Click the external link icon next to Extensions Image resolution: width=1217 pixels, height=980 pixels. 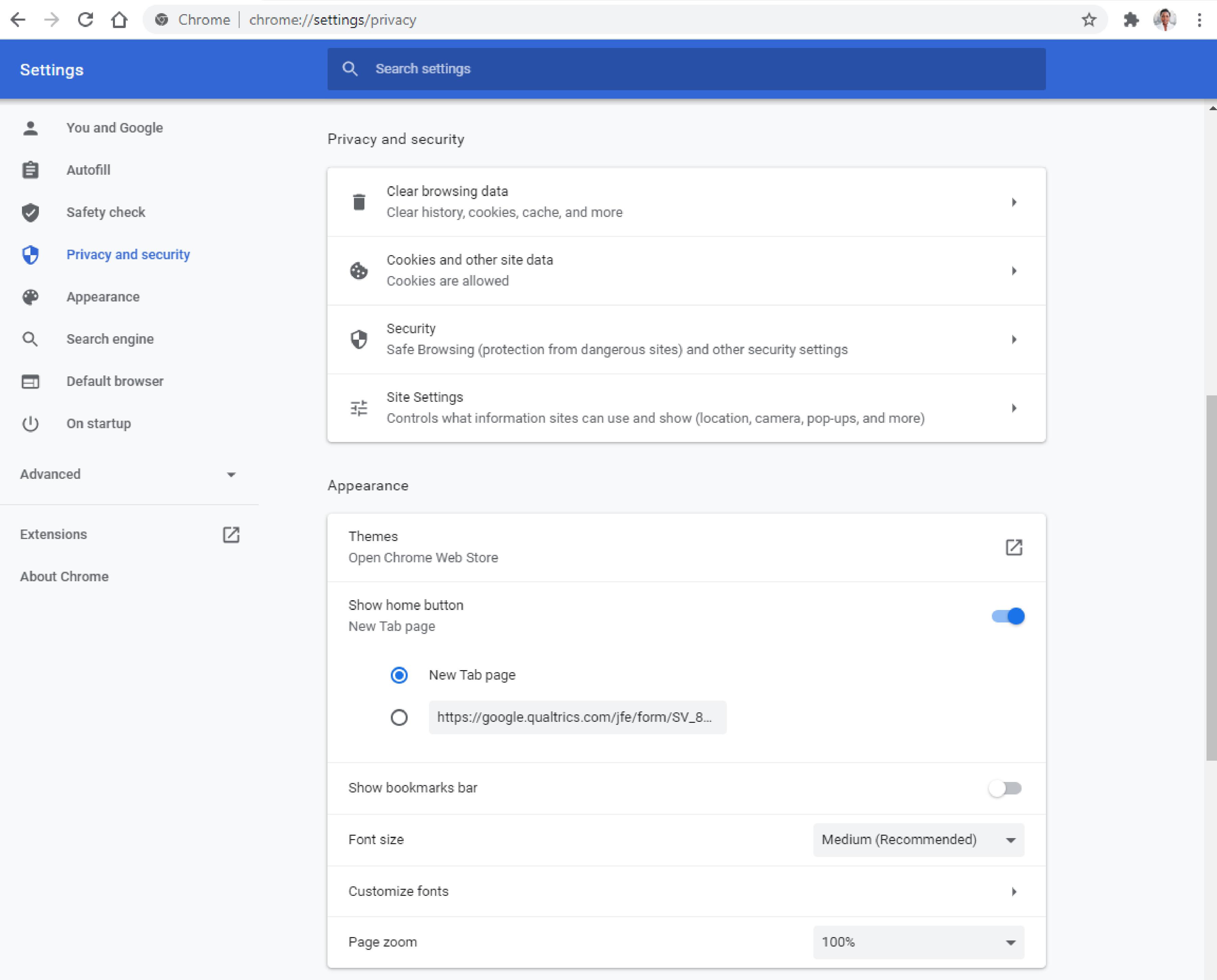231,535
